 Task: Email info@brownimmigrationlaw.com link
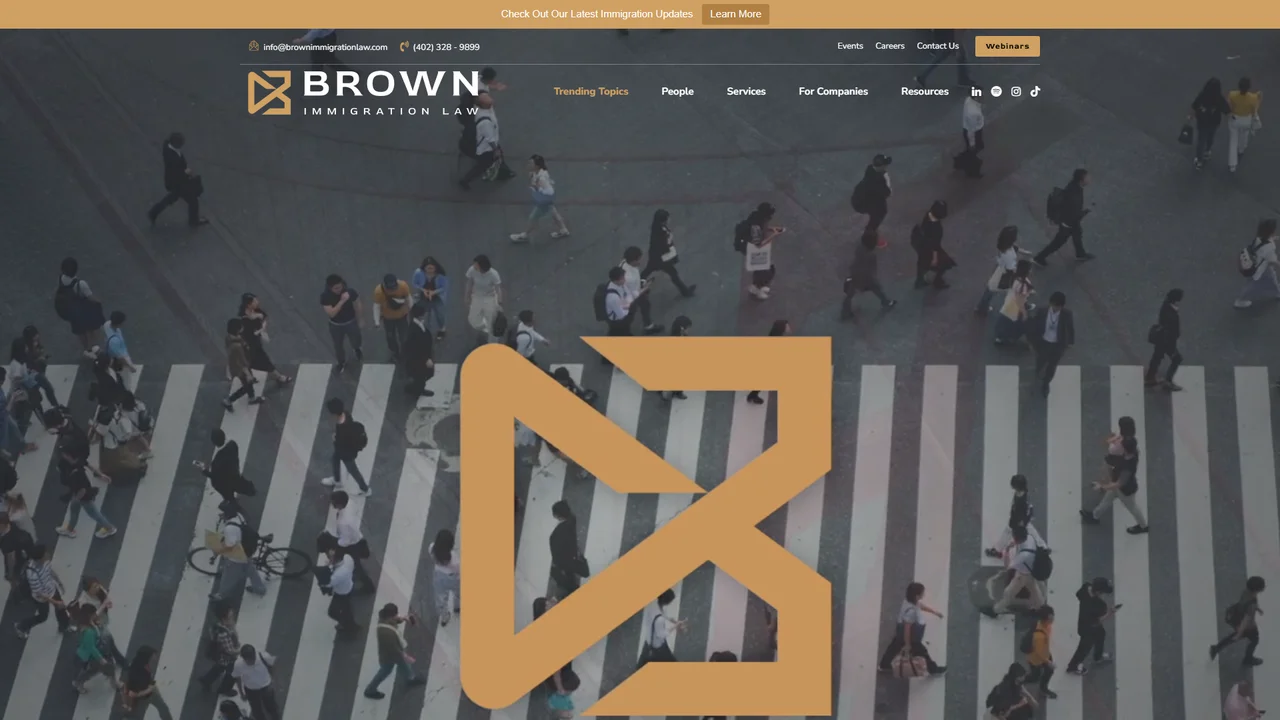point(325,47)
